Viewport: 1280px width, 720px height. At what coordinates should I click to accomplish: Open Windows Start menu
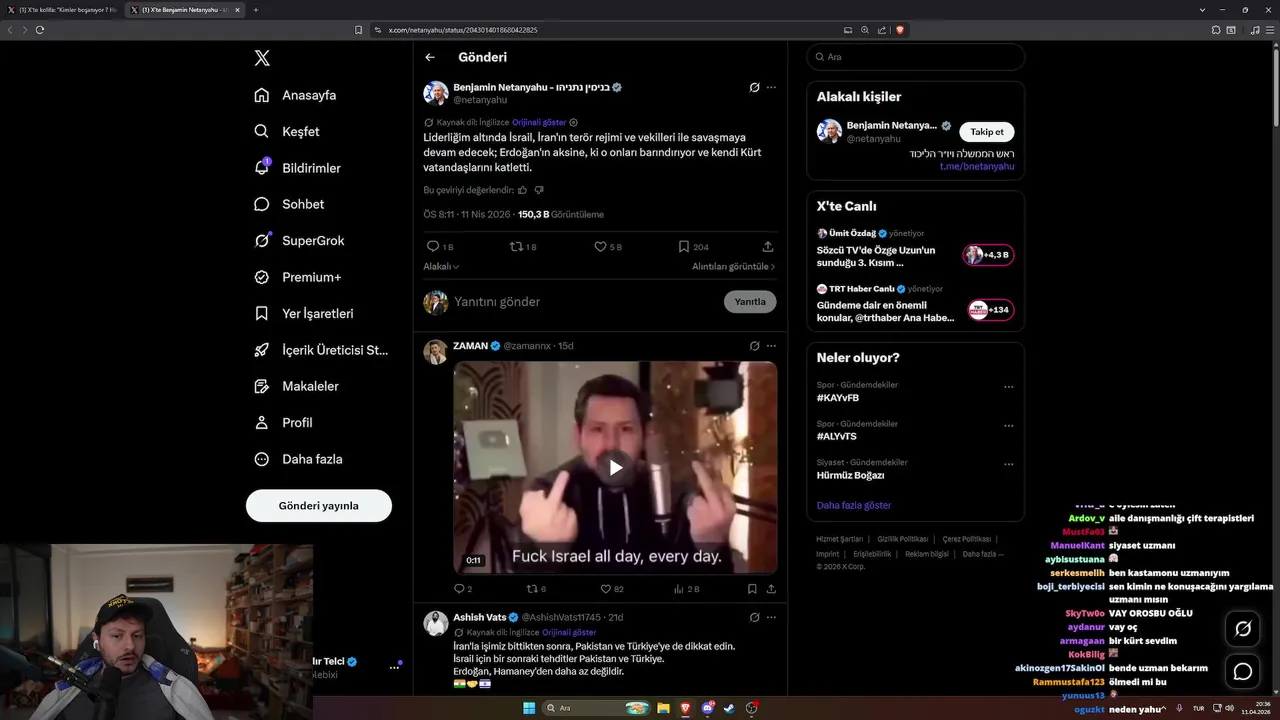click(x=529, y=708)
